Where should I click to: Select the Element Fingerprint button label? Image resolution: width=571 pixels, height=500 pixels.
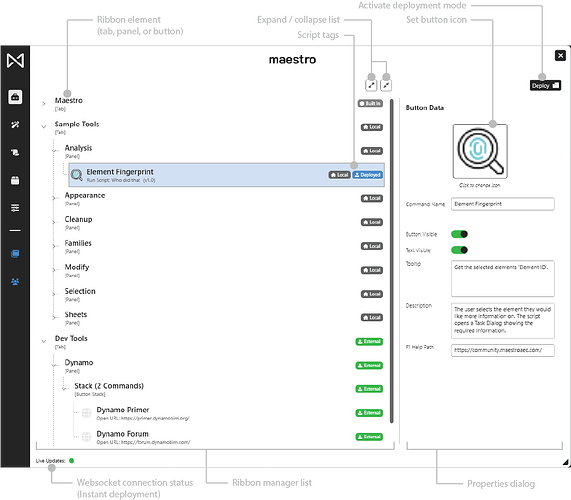point(120,172)
